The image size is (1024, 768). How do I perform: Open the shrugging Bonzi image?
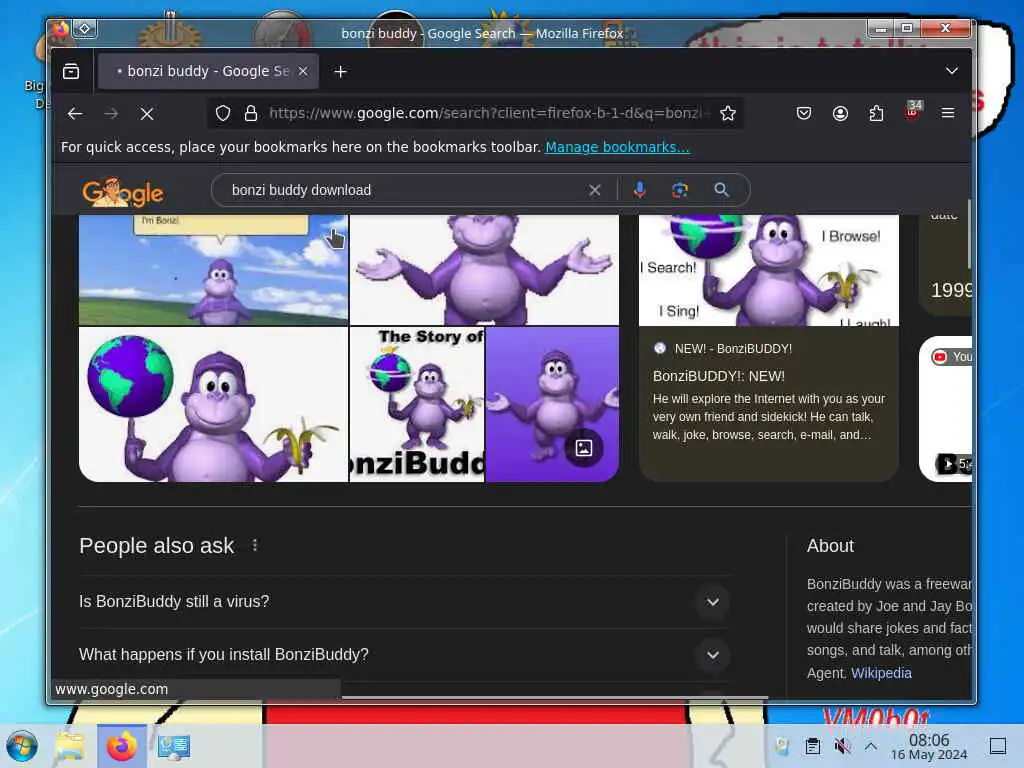pos(485,270)
